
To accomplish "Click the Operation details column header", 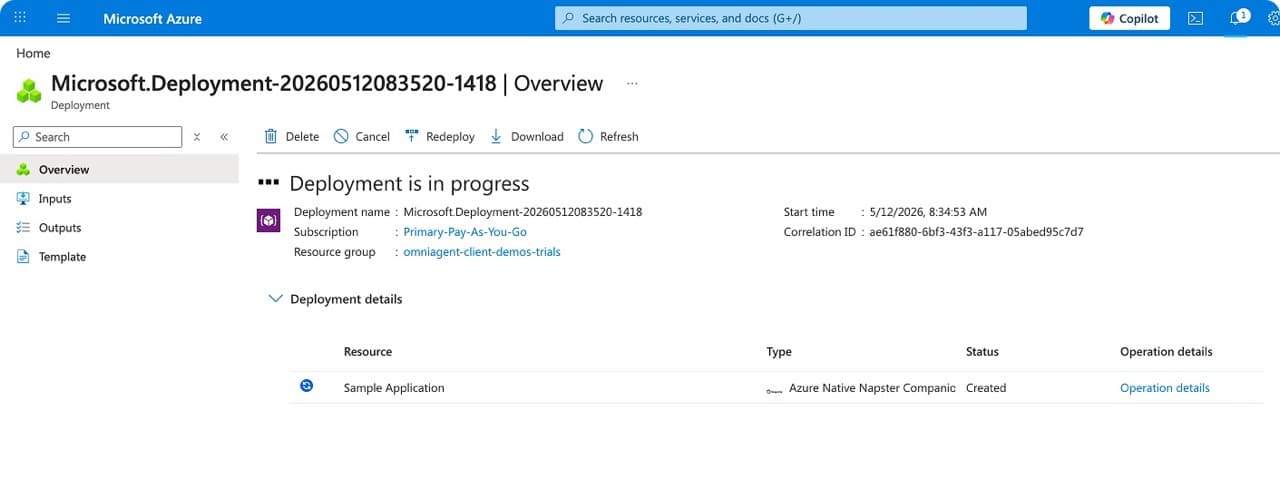I will [x=1166, y=352].
